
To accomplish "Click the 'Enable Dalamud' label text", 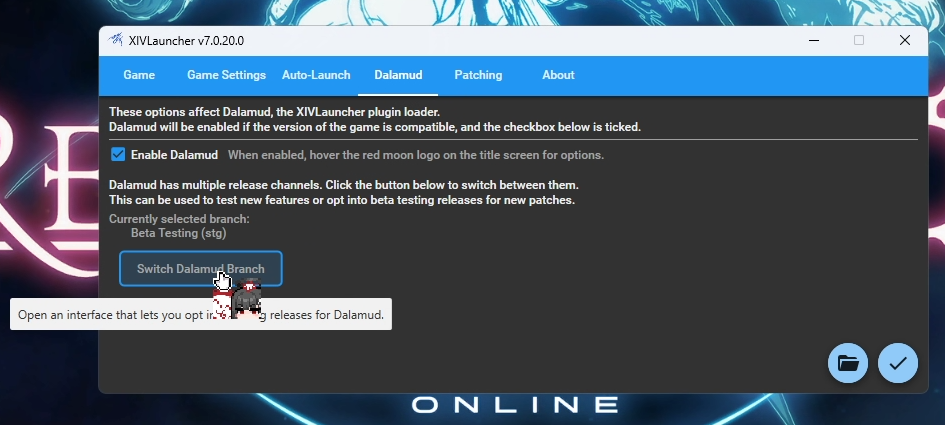I will point(174,155).
